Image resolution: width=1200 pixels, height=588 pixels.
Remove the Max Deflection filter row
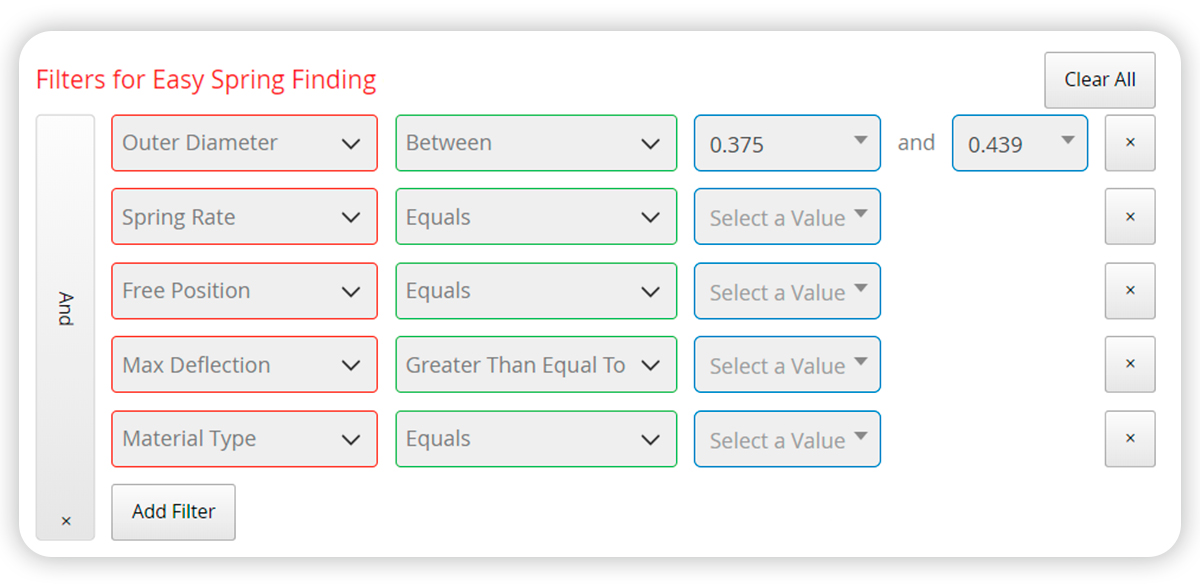tap(1130, 365)
